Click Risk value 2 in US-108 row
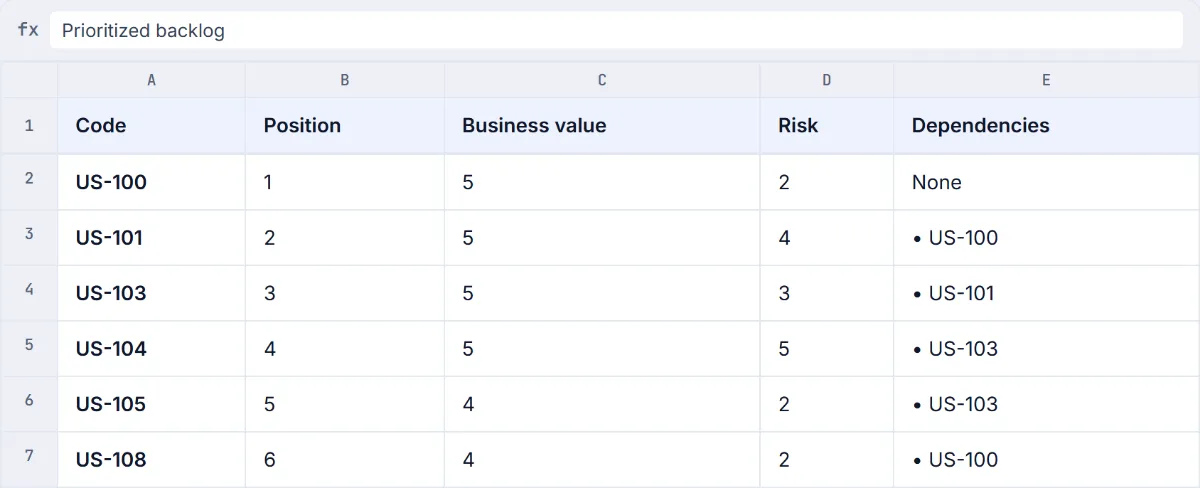 pyautogui.click(x=827, y=459)
